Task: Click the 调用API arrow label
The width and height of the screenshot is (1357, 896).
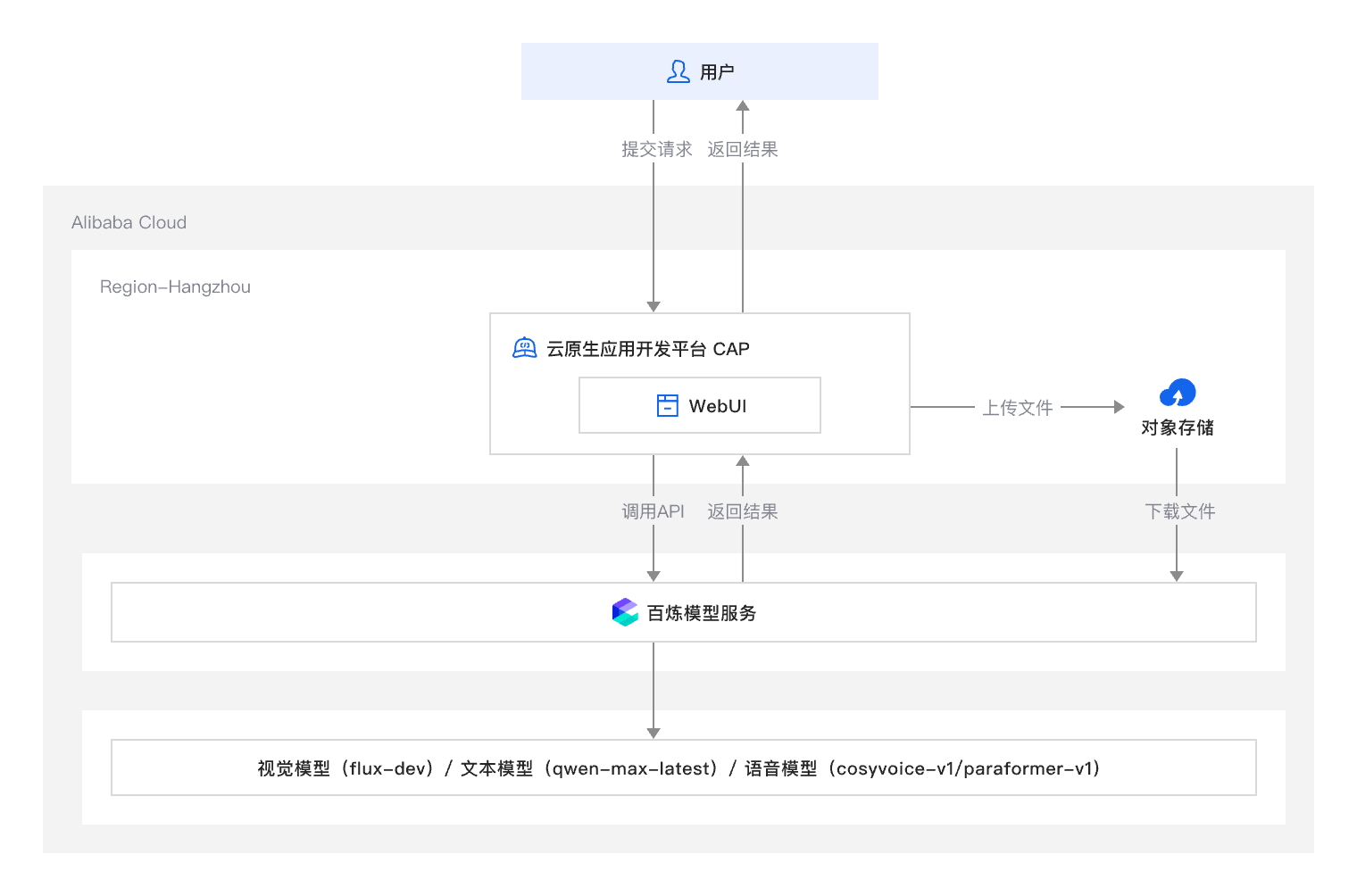Action: coord(654,511)
